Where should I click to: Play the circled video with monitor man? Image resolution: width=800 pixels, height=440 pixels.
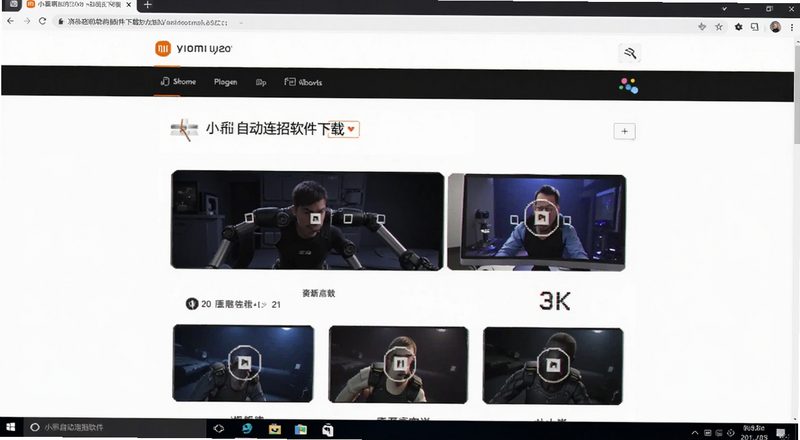click(x=541, y=218)
